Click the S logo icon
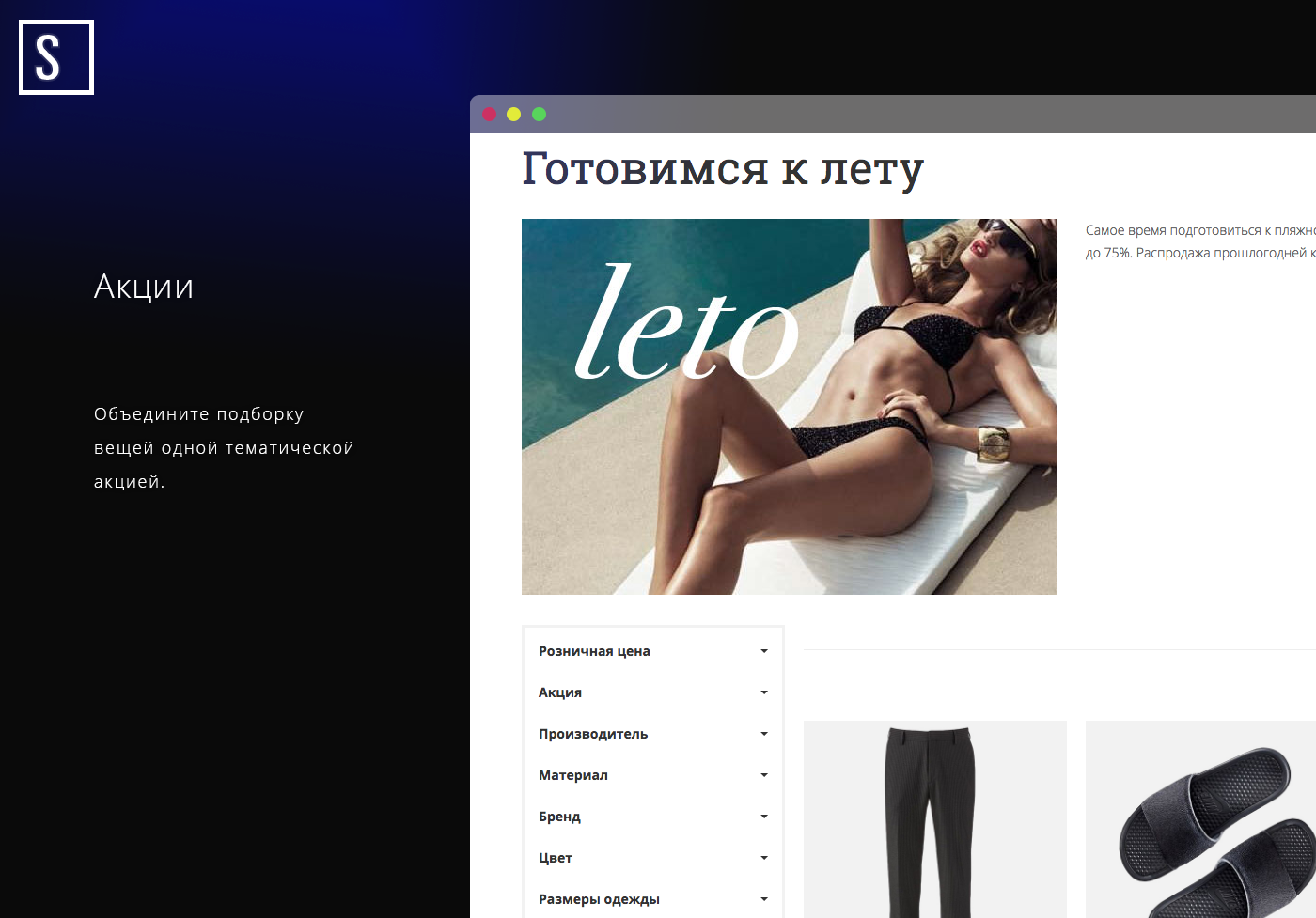Screen dimensions: 1316x918 pyautogui.click(x=56, y=57)
